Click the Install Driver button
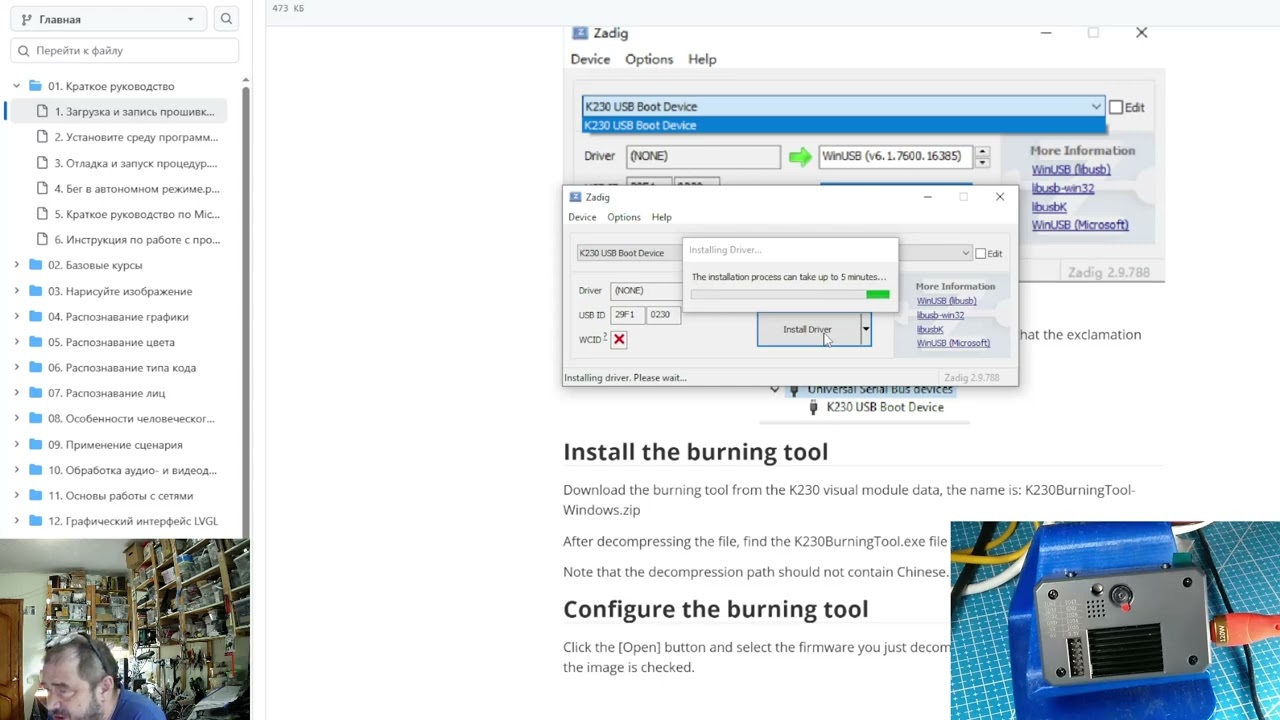The width and height of the screenshot is (1280, 720). point(808,330)
